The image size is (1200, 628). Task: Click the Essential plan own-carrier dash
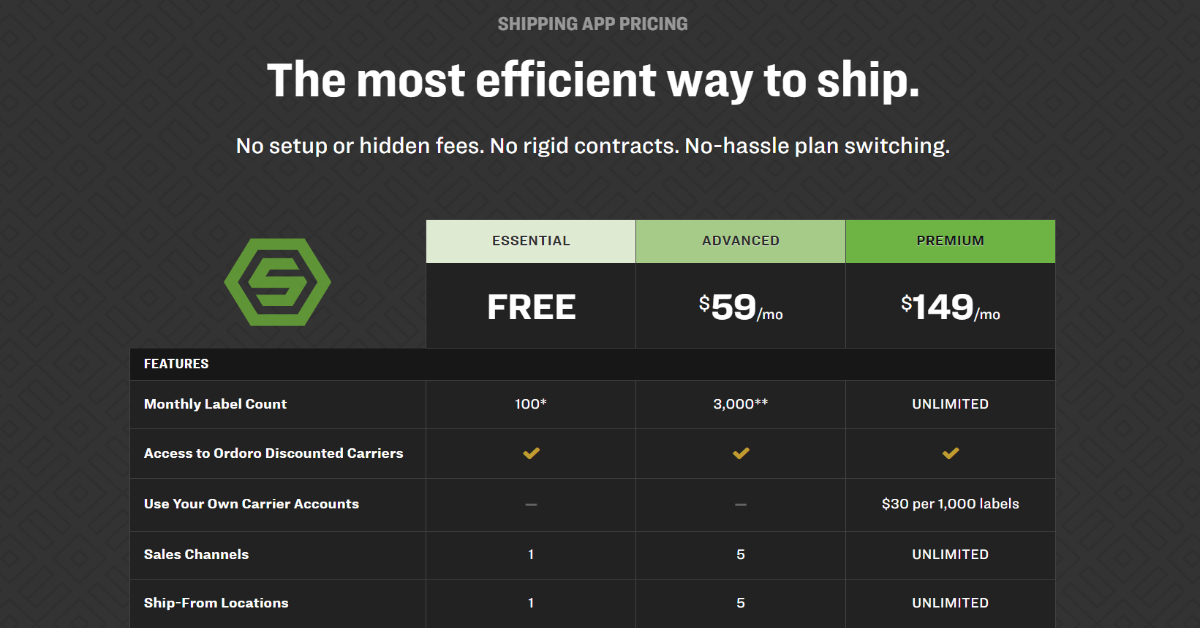531,504
